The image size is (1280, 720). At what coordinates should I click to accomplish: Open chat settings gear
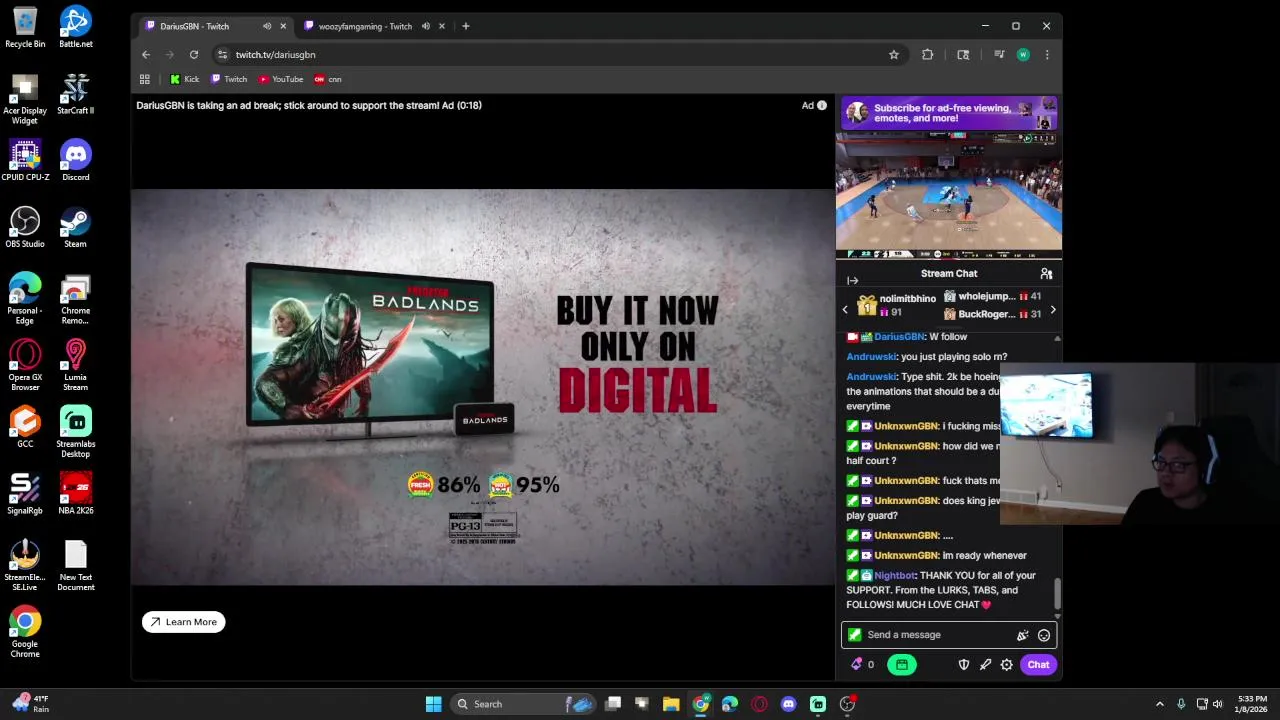pyautogui.click(x=1007, y=665)
